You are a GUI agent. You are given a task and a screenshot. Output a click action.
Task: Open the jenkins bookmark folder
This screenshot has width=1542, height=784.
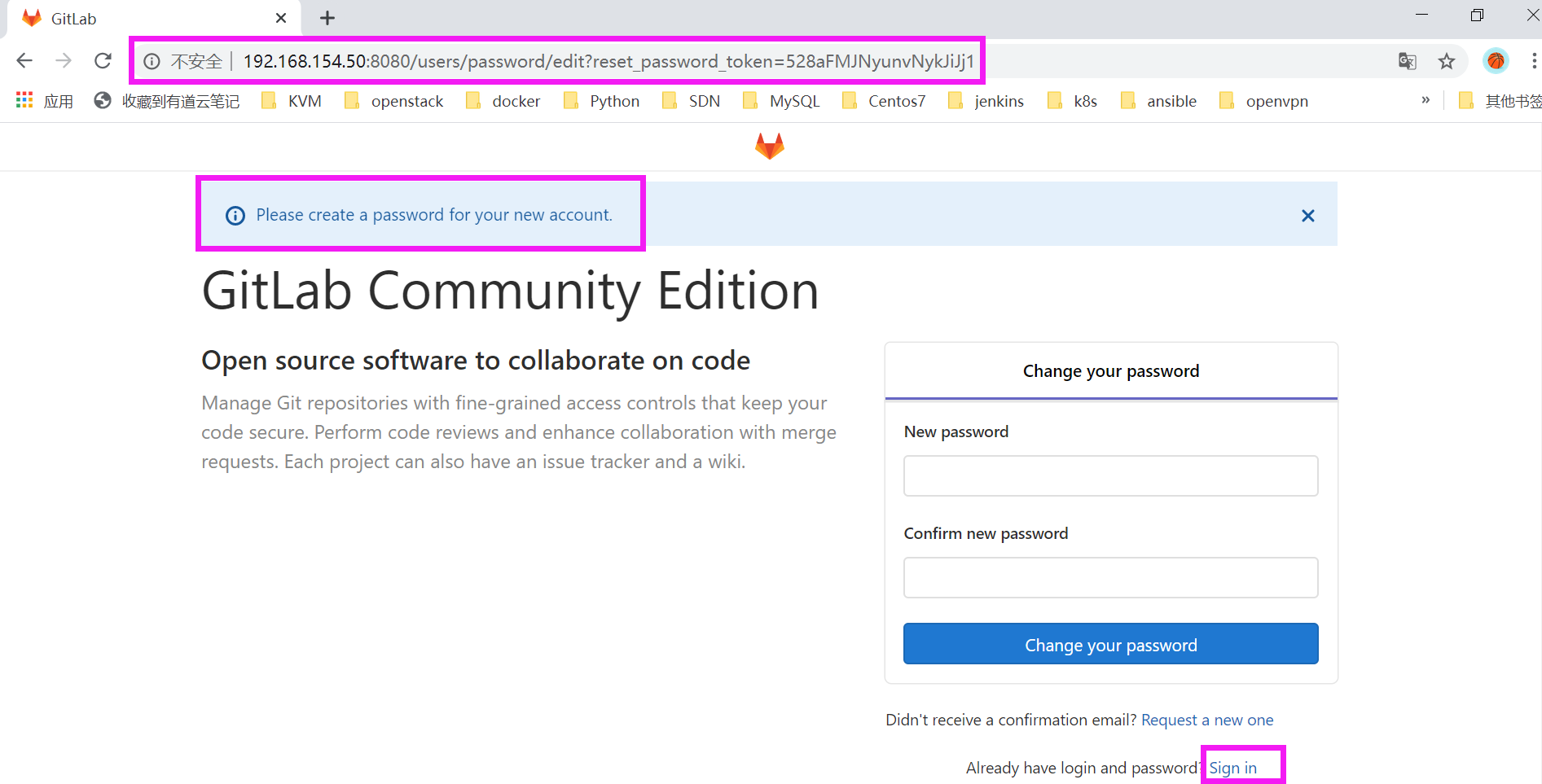click(986, 101)
